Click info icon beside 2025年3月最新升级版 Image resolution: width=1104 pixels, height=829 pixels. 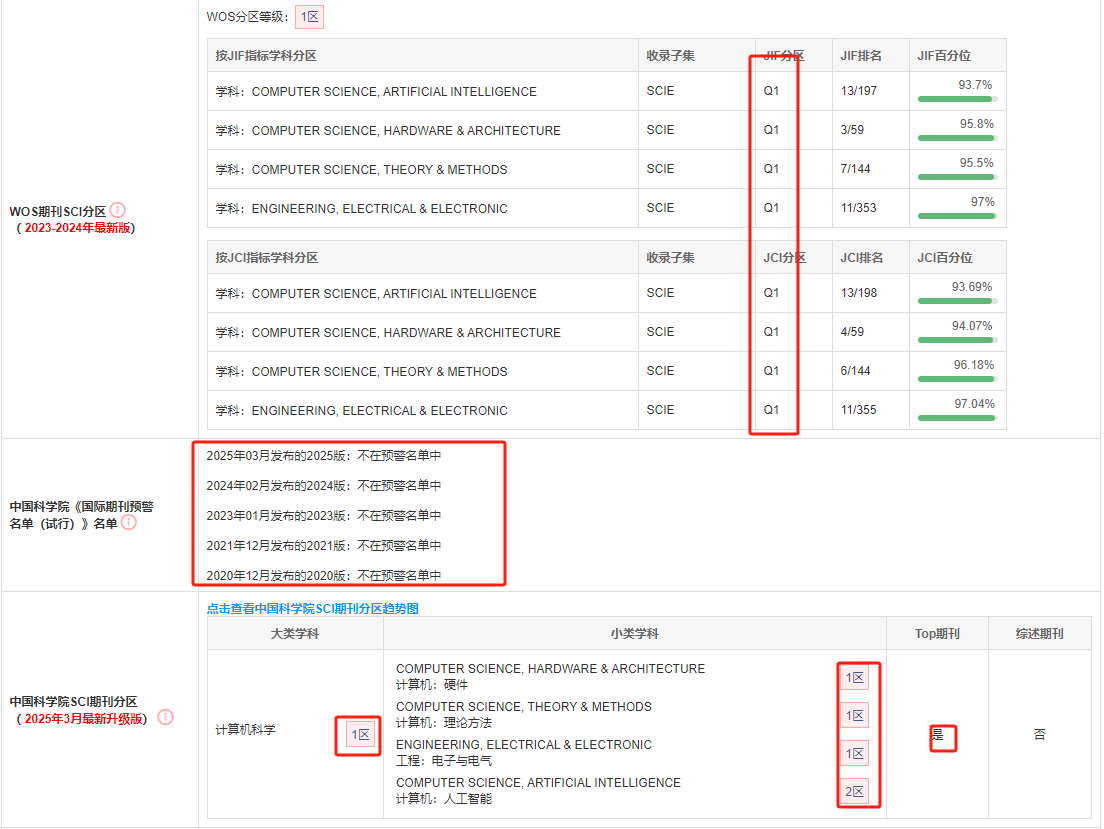click(165, 717)
